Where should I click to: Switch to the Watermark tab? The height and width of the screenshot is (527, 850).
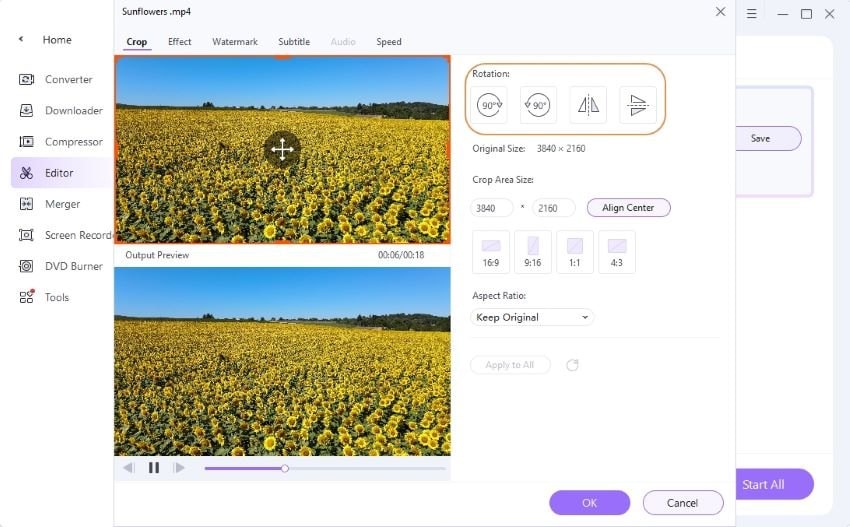[x=235, y=42]
